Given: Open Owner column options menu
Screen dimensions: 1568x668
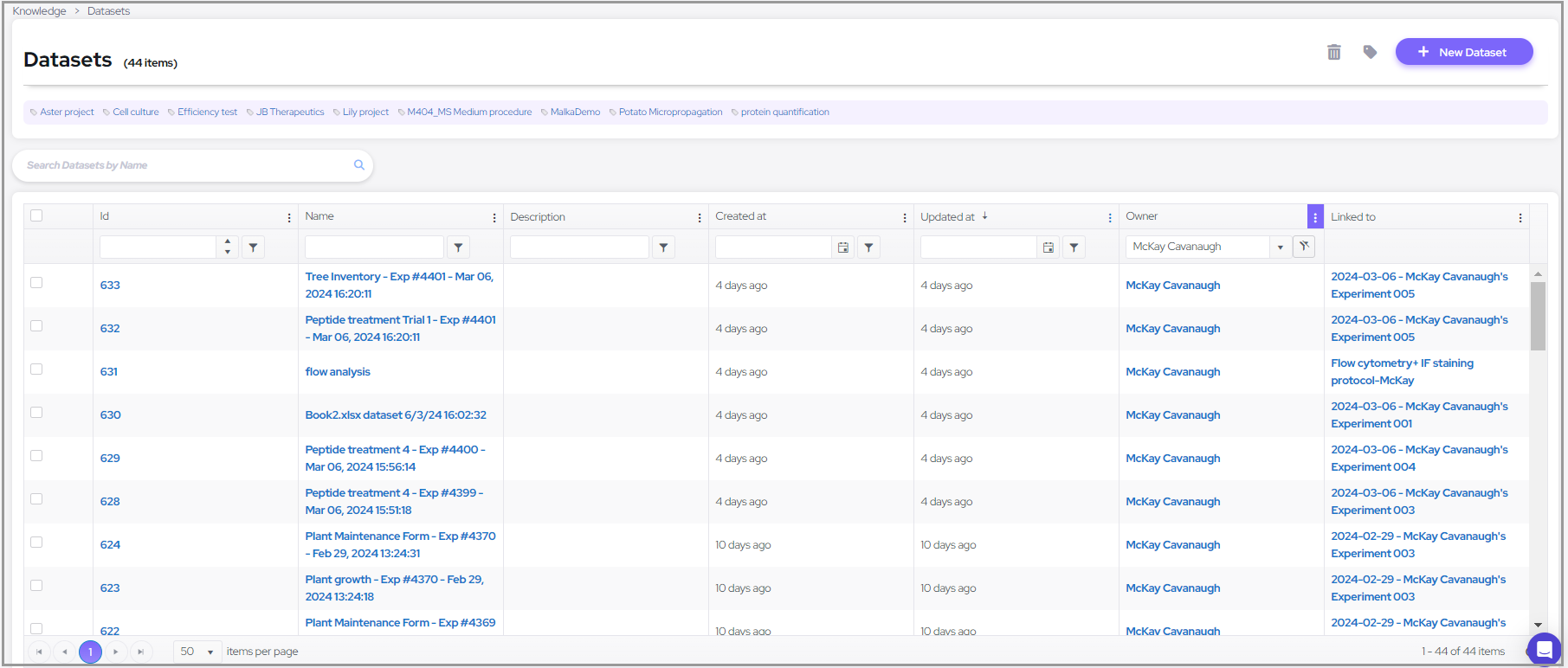Looking at the screenshot, I should tap(1315, 217).
